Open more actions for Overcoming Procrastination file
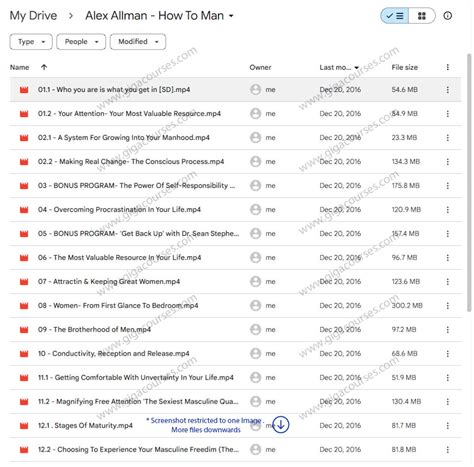Image resolution: width=474 pixels, height=467 pixels. (x=448, y=210)
